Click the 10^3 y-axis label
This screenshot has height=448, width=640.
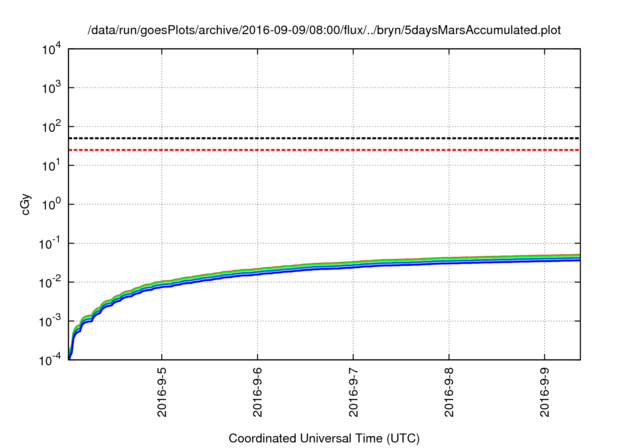[51, 87]
